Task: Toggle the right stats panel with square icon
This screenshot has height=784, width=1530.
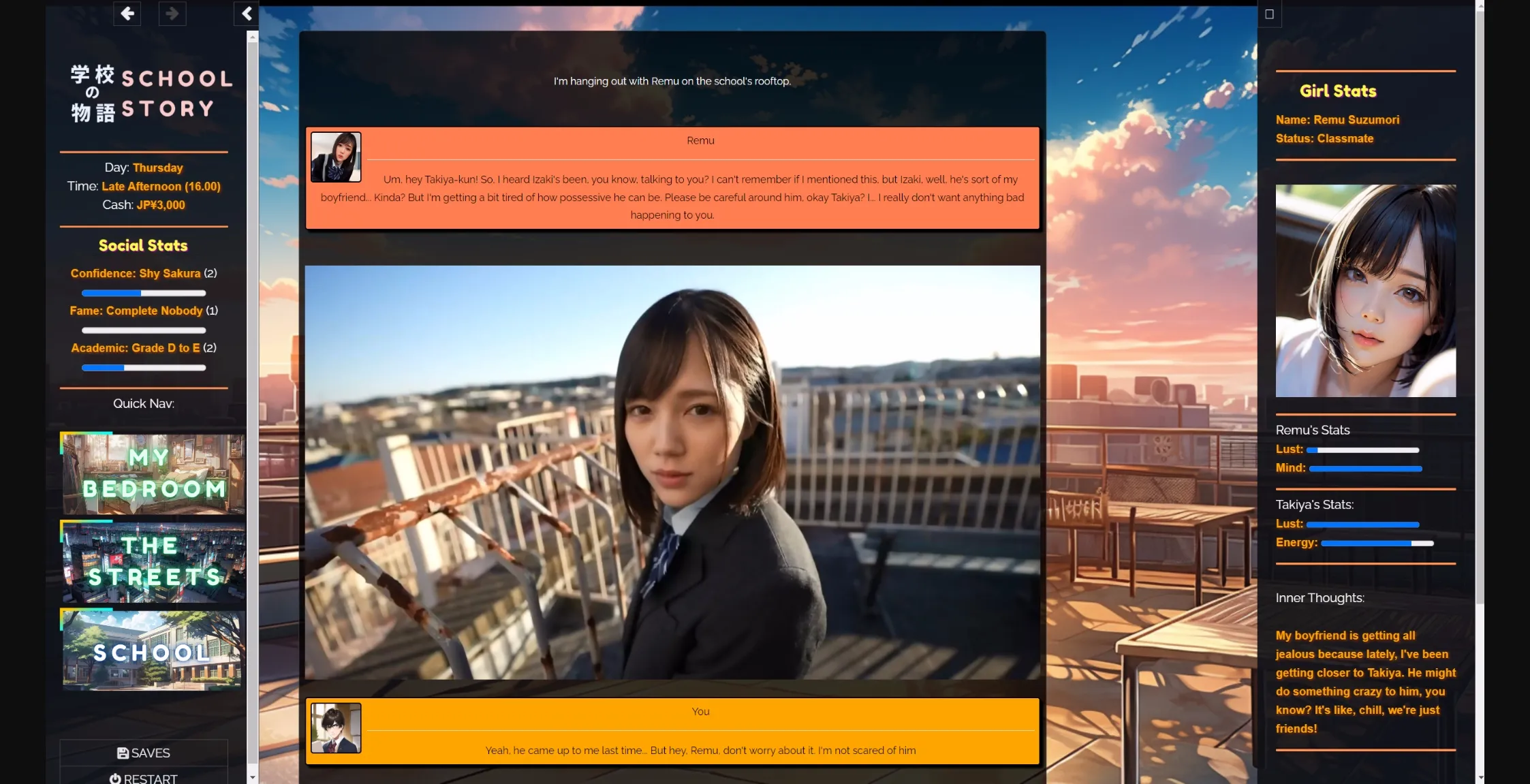Action: [x=1269, y=12]
